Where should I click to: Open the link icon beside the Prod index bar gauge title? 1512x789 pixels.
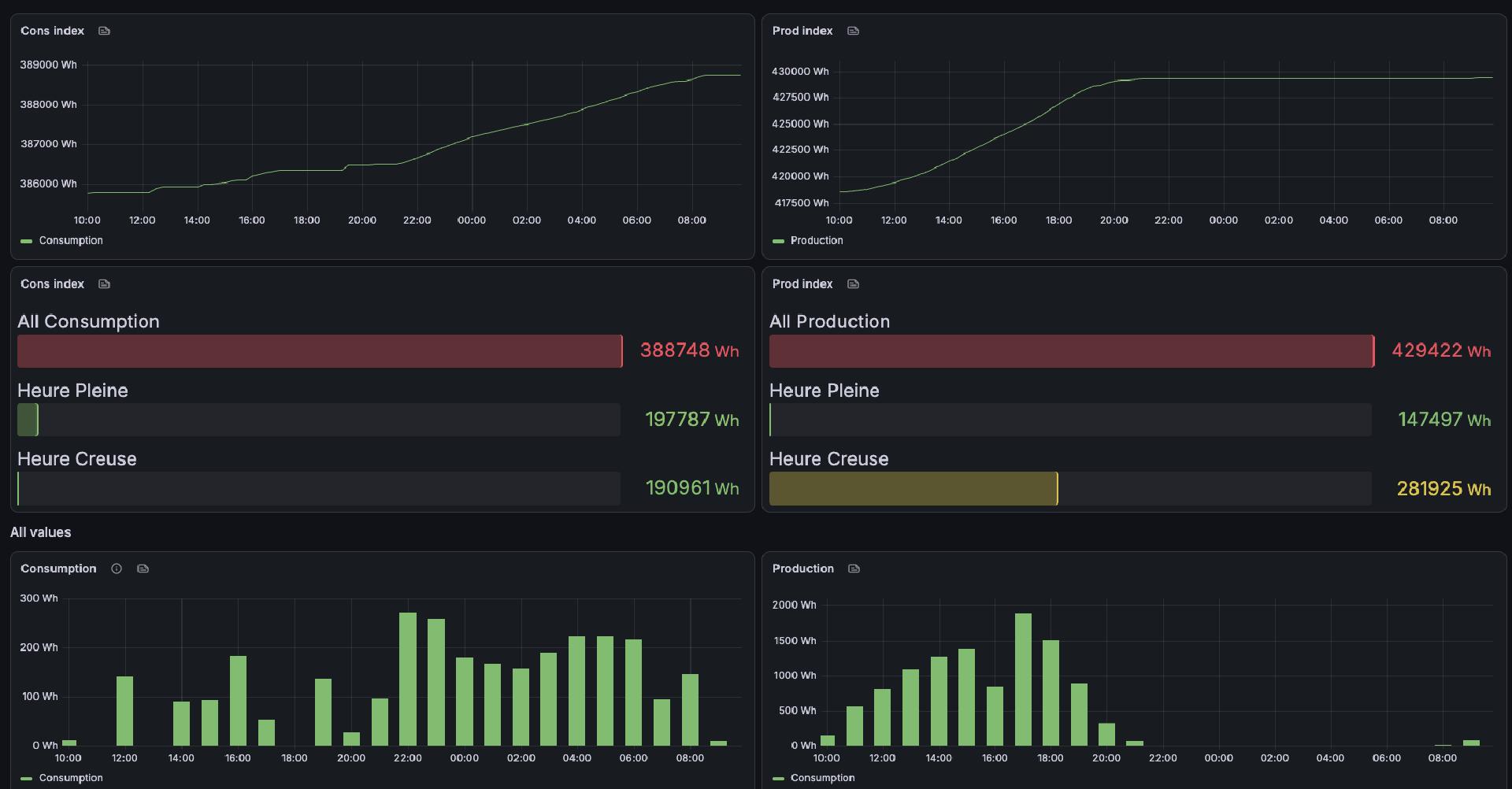click(853, 283)
